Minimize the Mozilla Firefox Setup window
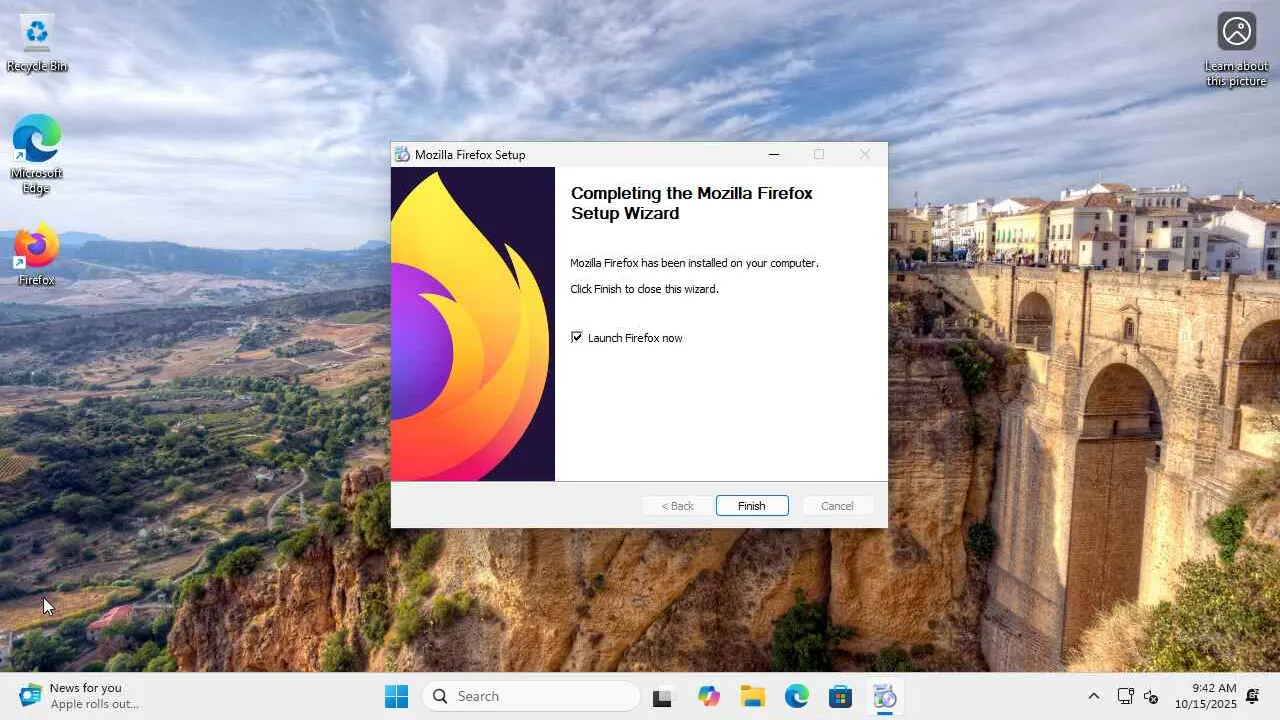 coord(774,154)
